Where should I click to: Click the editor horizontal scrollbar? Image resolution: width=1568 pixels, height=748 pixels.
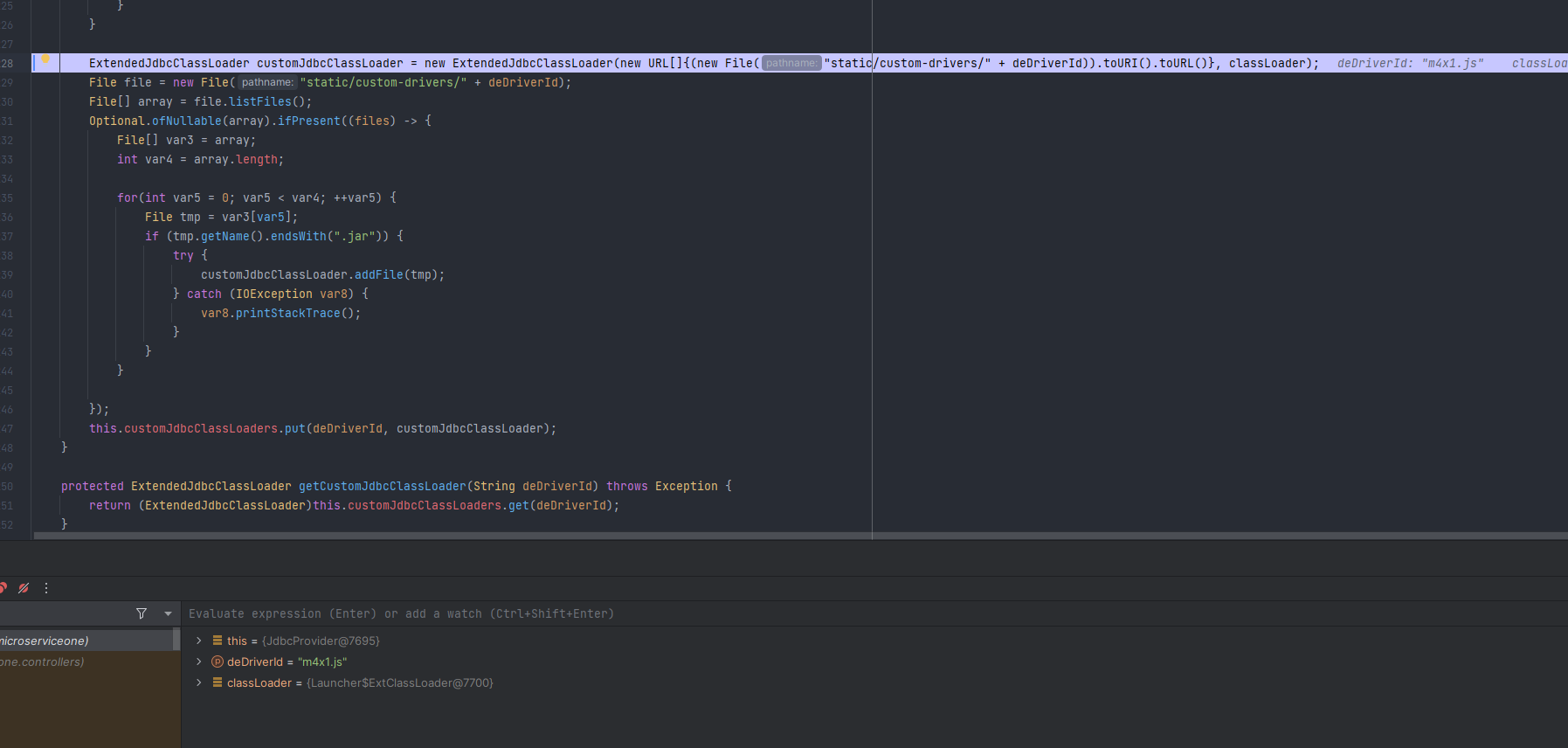tap(800, 535)
